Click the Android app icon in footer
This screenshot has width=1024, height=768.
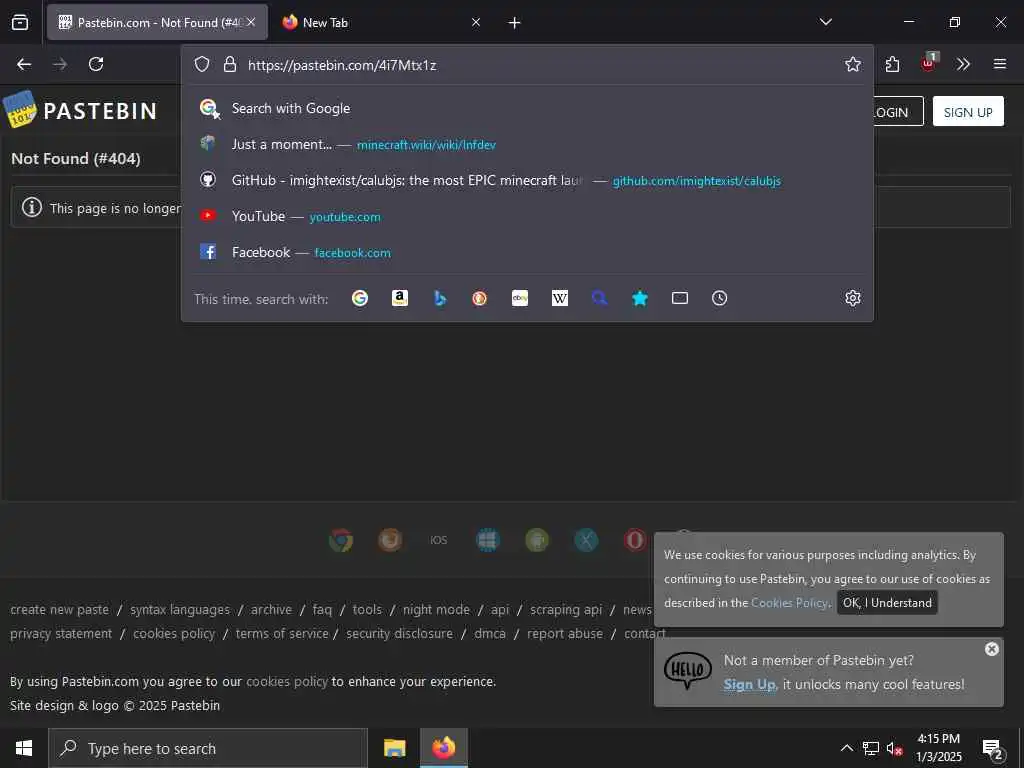[537, 540]
